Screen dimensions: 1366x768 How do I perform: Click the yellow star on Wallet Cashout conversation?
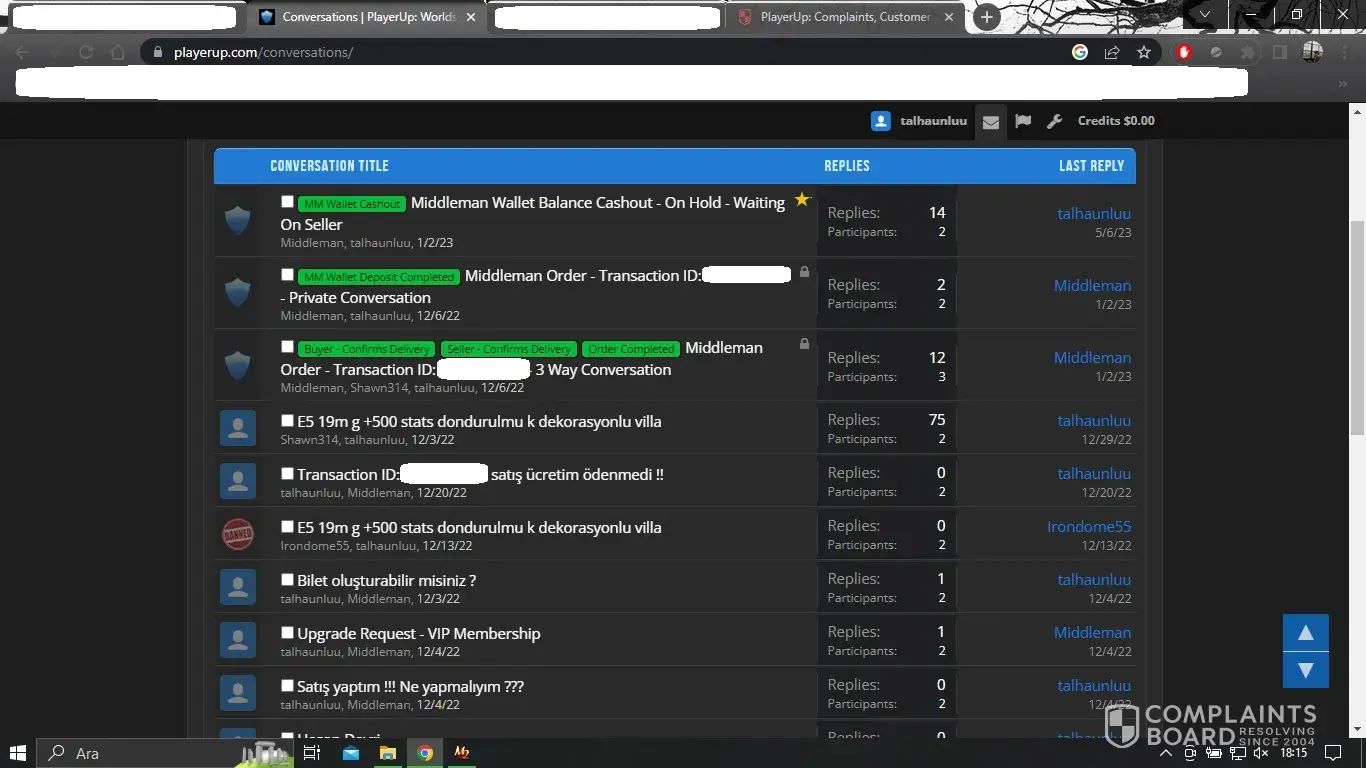801,200
